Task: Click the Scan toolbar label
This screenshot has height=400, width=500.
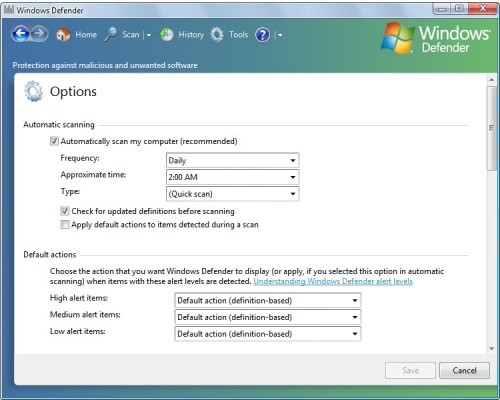Action: (131, 34)
